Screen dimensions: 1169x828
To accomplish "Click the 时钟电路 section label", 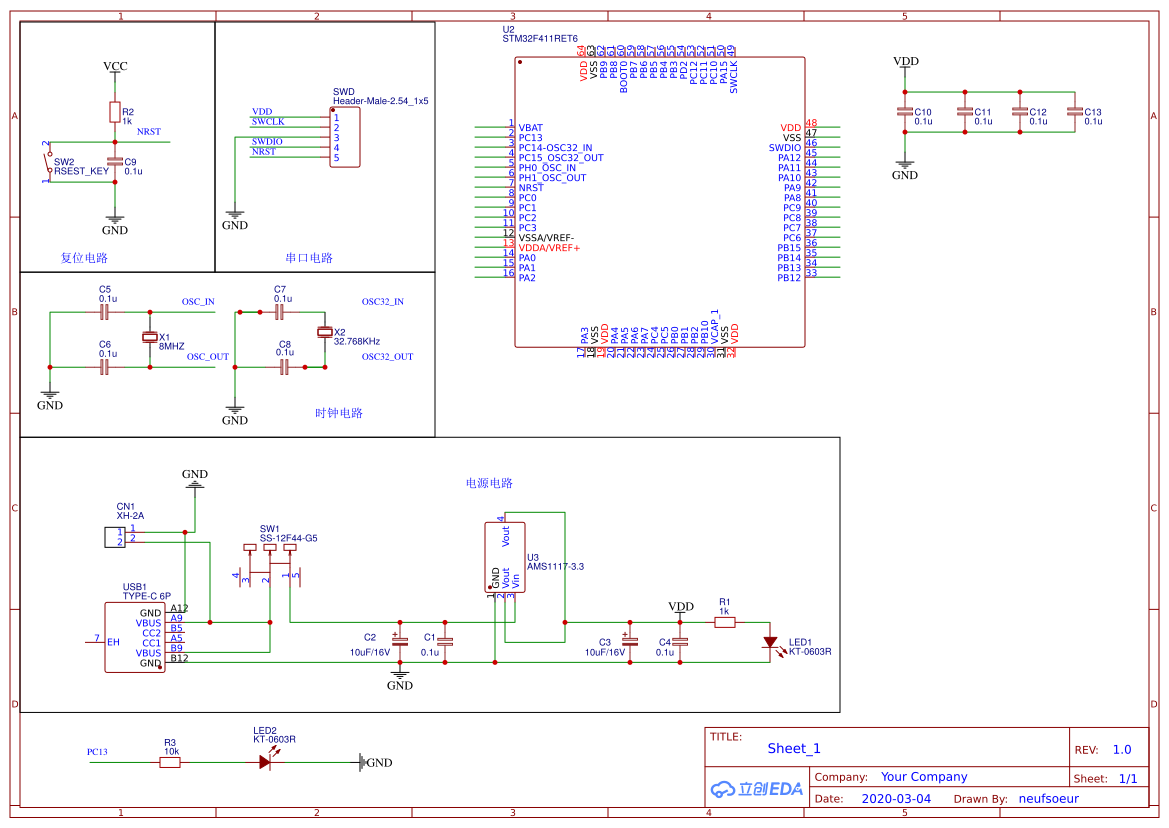I will pyautogui.click(x=338, y=413).
